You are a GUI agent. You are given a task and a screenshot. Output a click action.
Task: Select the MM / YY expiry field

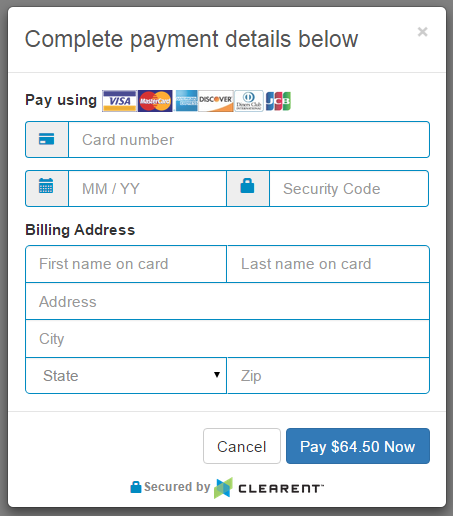click(x=147, y=189)
